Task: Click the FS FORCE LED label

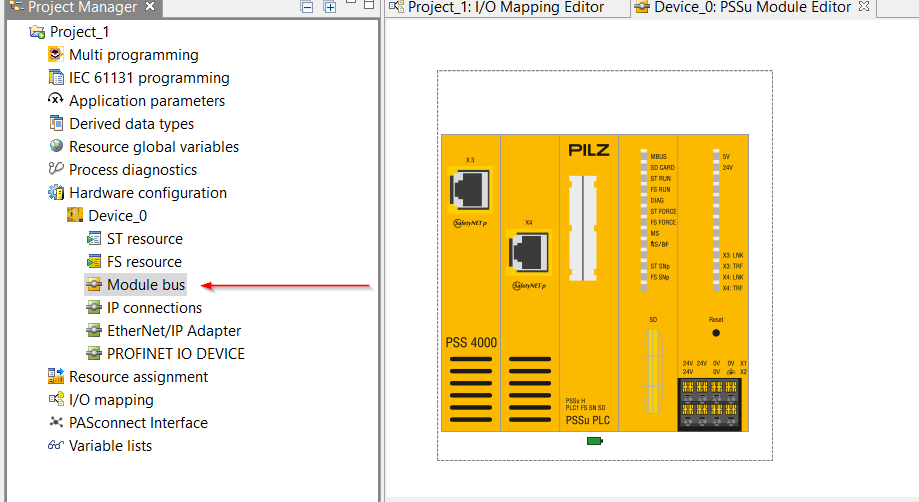Action: 663,223
